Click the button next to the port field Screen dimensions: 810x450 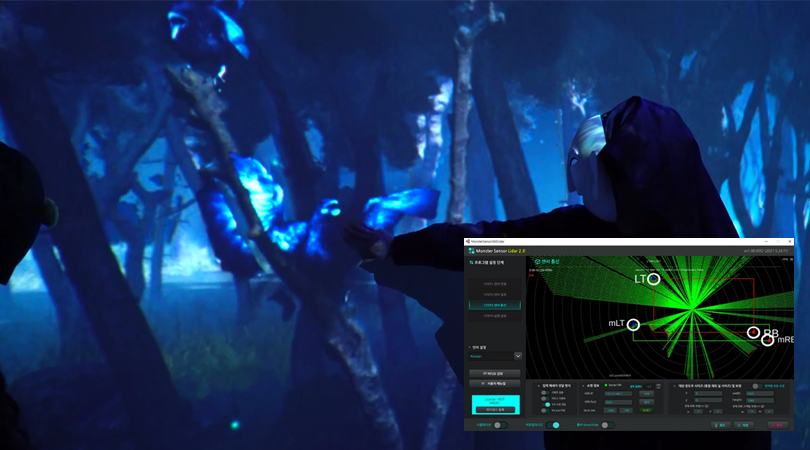pyautogui.click(x=647, y=402)
